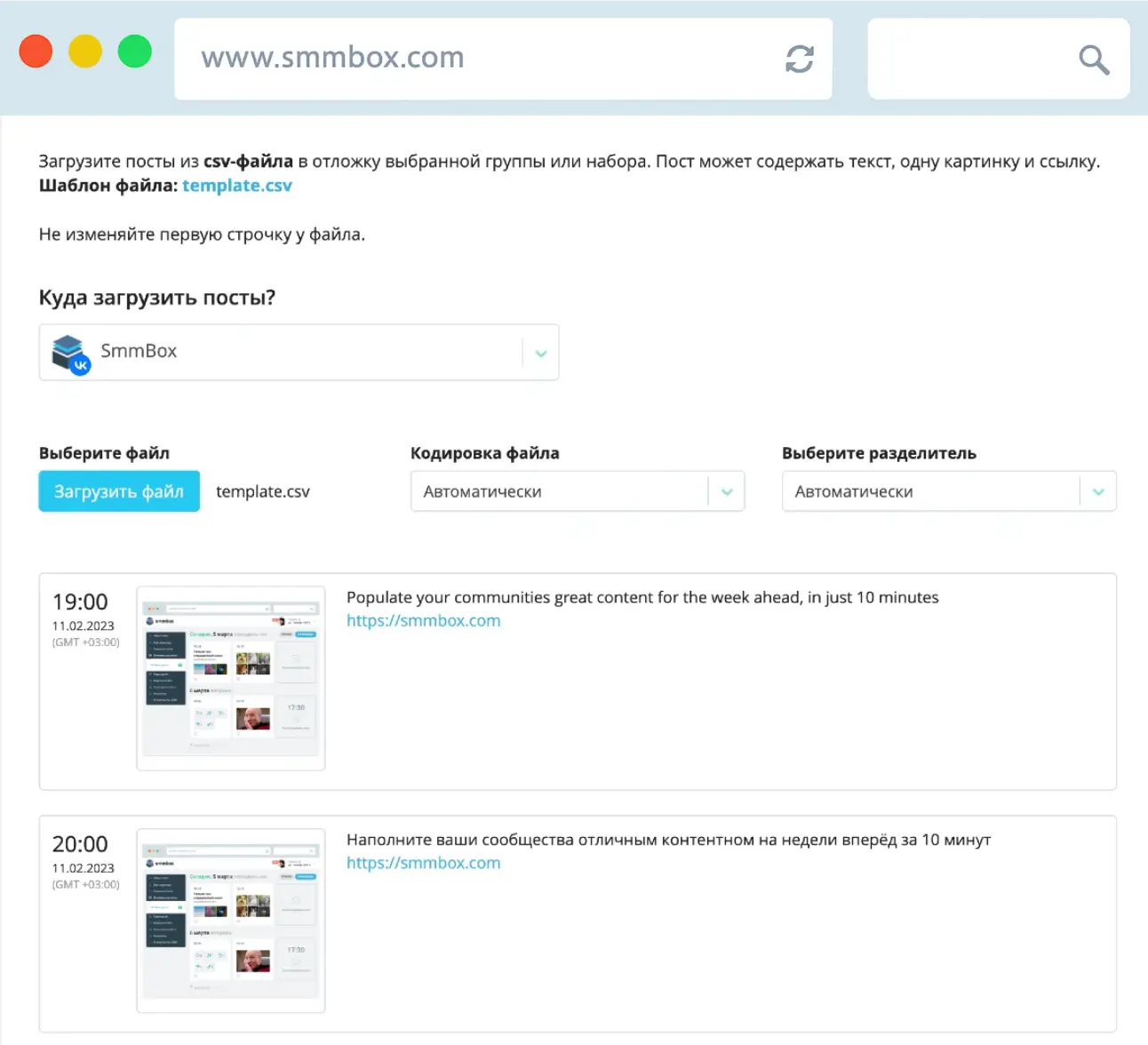This screenshot has height=1045, width=1148.
Task: Click the Populate your communities post text
Action: [x=642, y=597]
